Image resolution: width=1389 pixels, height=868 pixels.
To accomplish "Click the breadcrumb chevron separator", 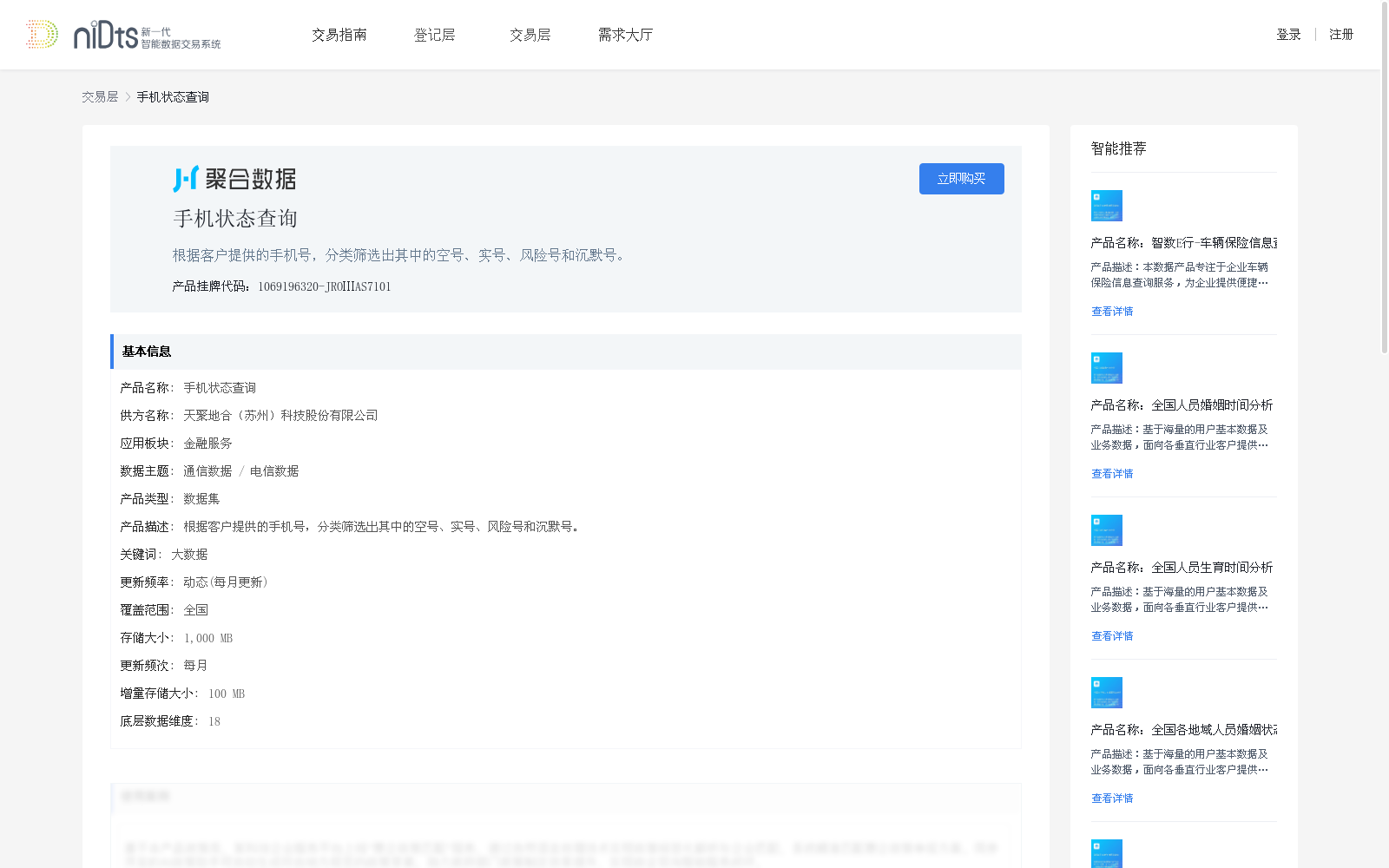I will (x=128, y=97).
